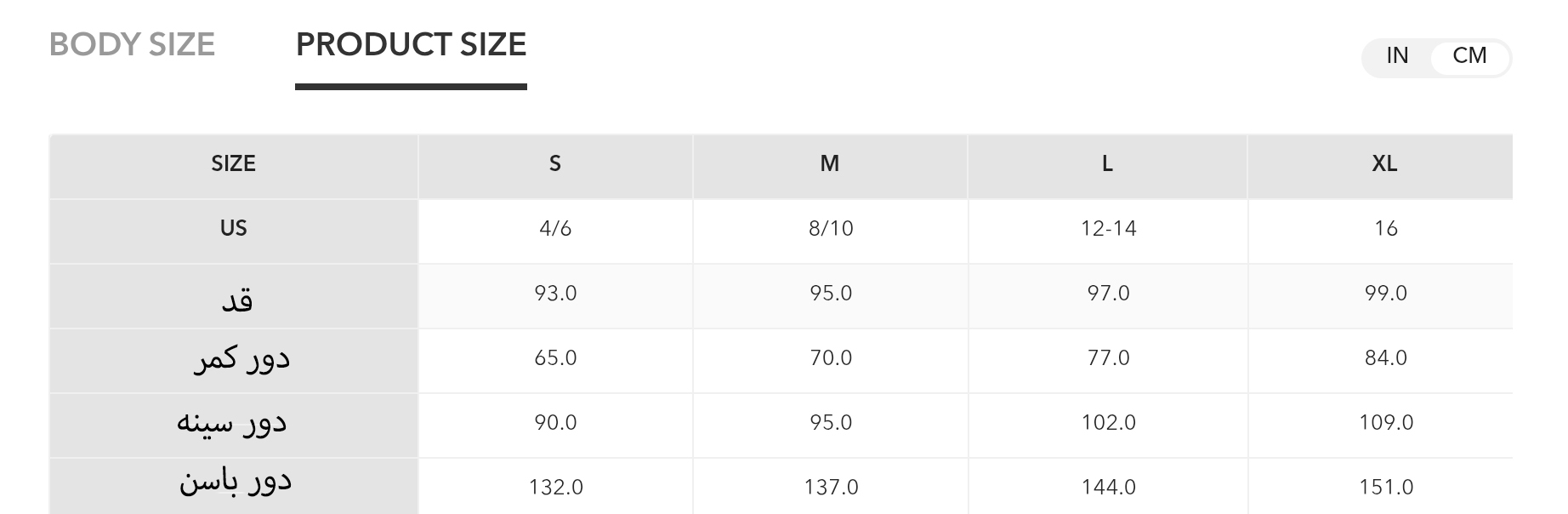Click the XL size column header
The image size is (1568, 514).
1384,163
